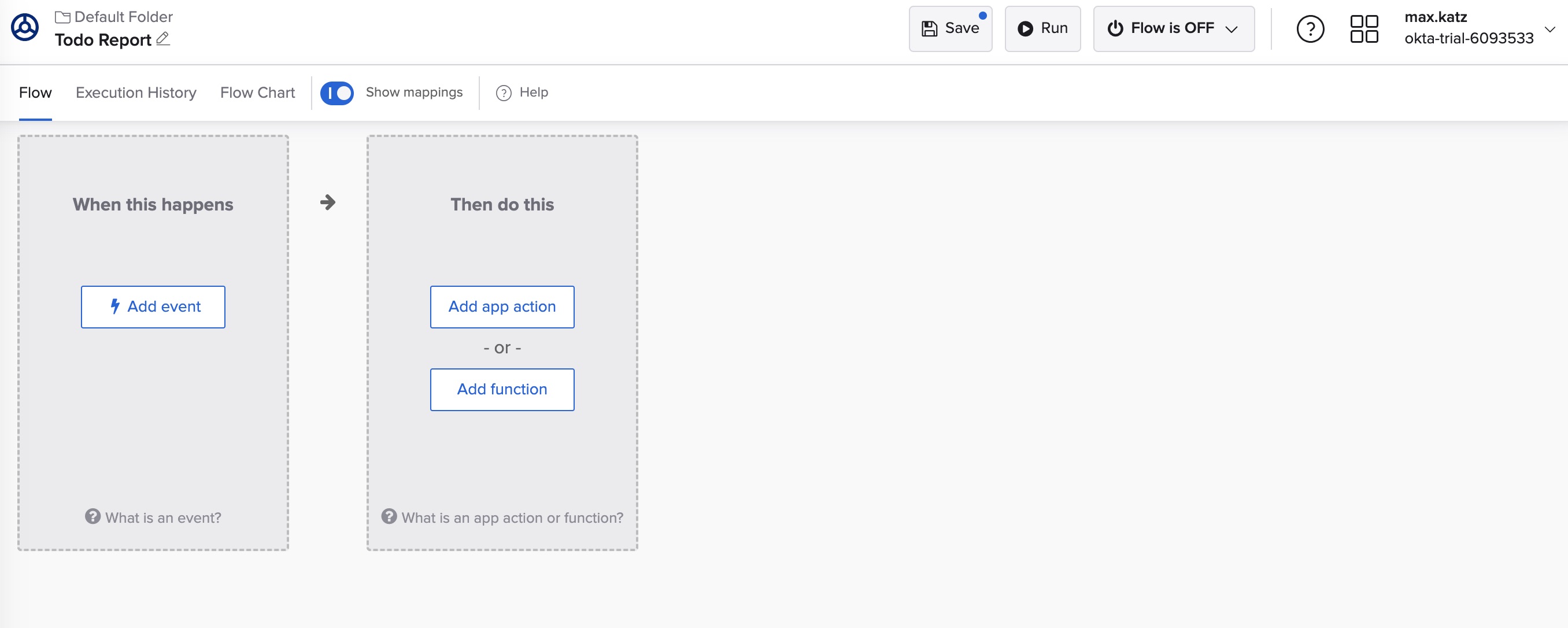Screen dimensions: 1568x628
Task: Click the pencil icon to rename Todo Report
Action: tap(162, 39)
